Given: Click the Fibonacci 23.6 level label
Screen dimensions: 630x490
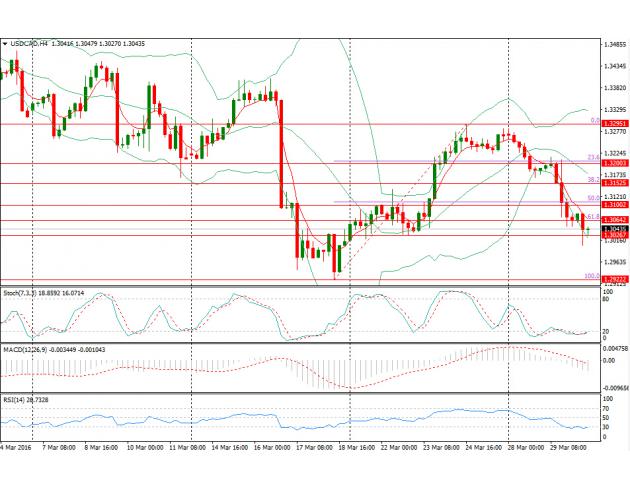Looking at the screenshot, I should 591,158.
